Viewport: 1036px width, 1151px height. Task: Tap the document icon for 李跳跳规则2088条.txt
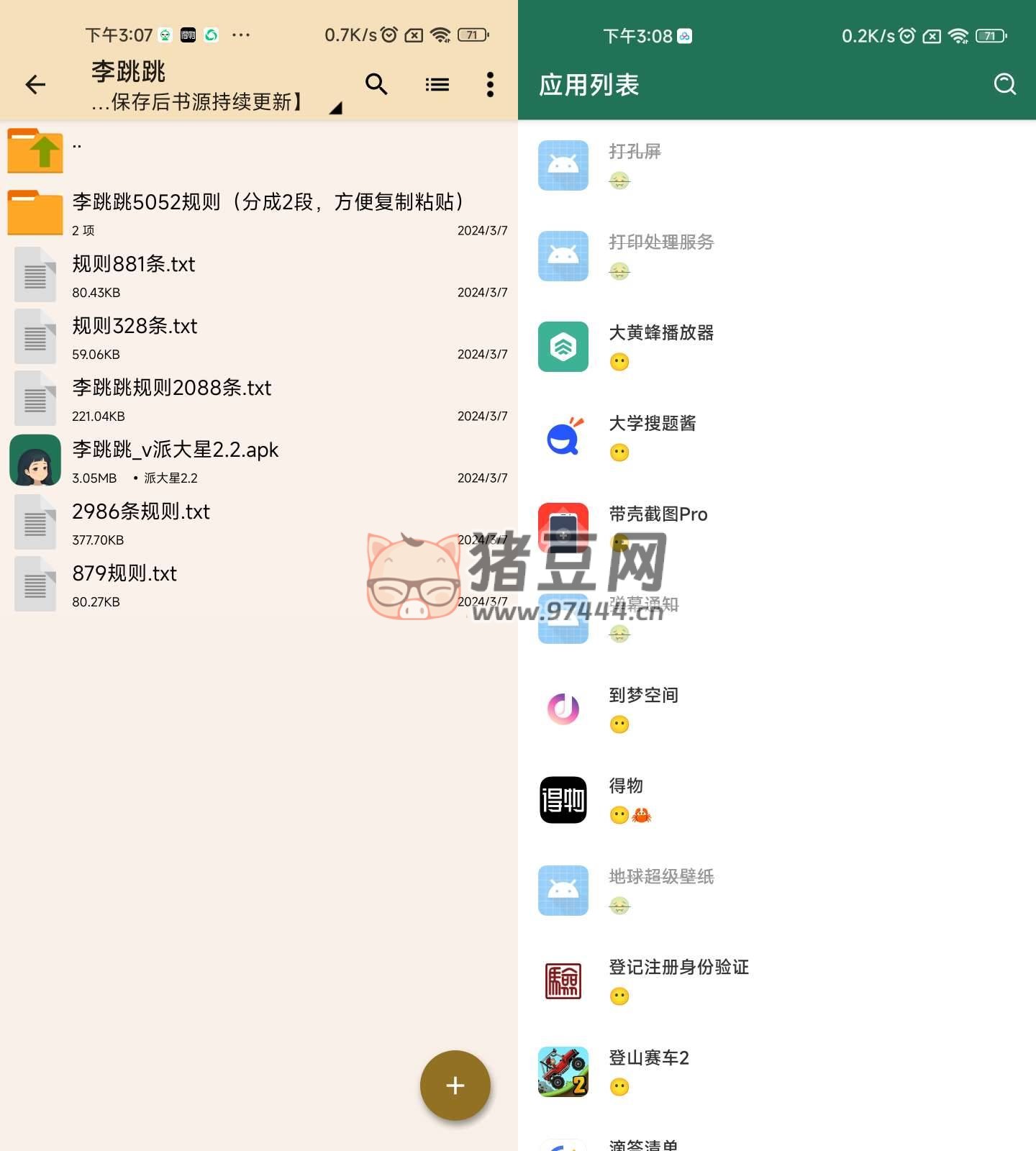35,399
